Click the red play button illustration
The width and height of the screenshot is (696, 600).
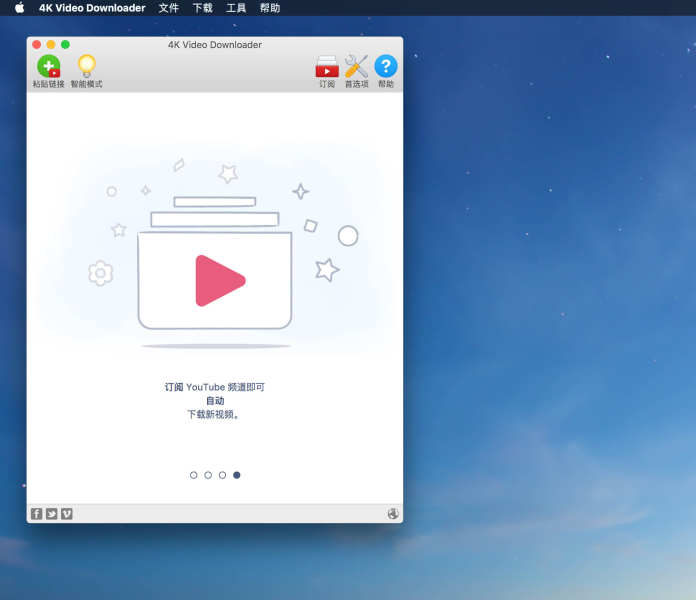218,280
